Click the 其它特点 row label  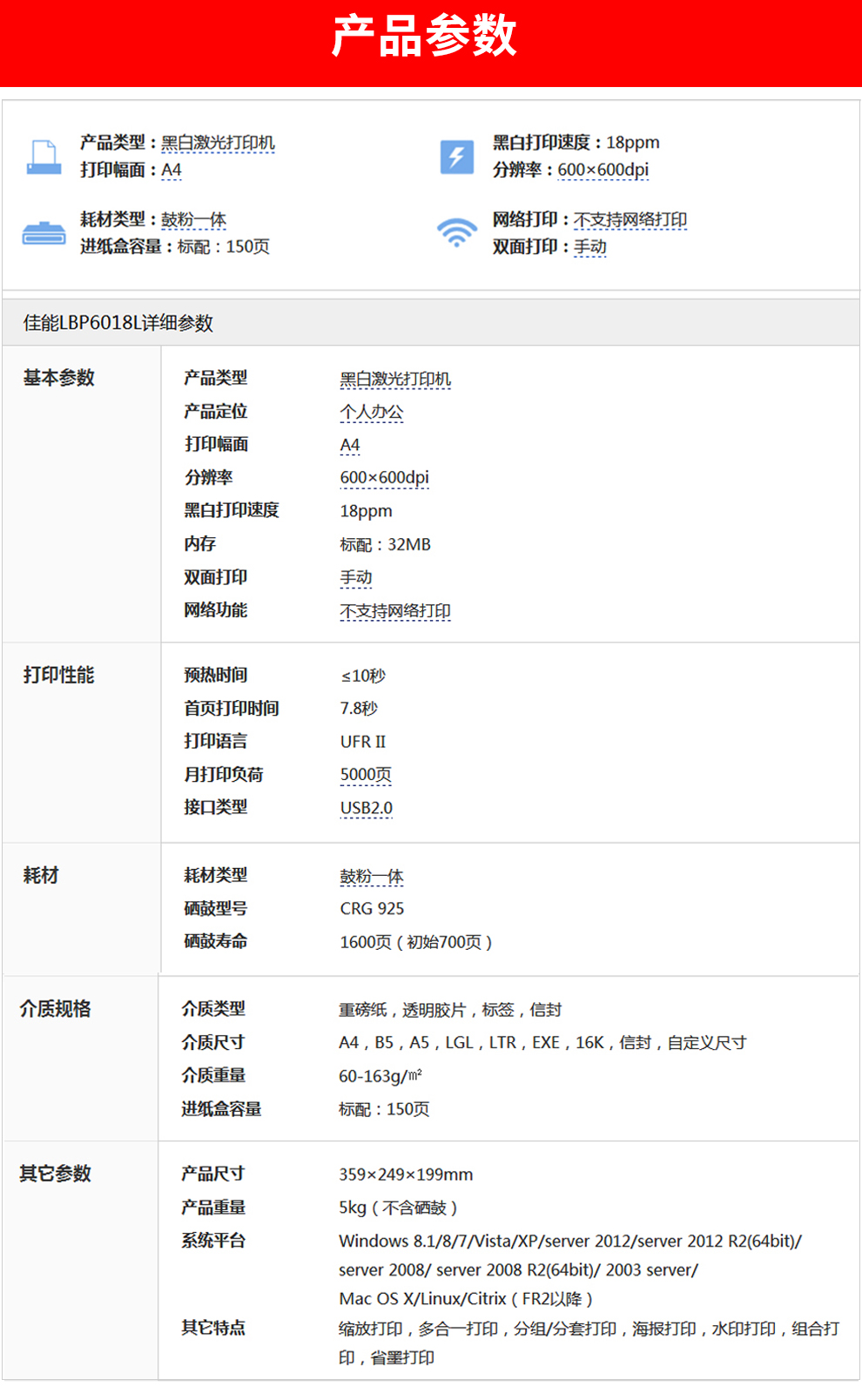[x=213, y=1328]
